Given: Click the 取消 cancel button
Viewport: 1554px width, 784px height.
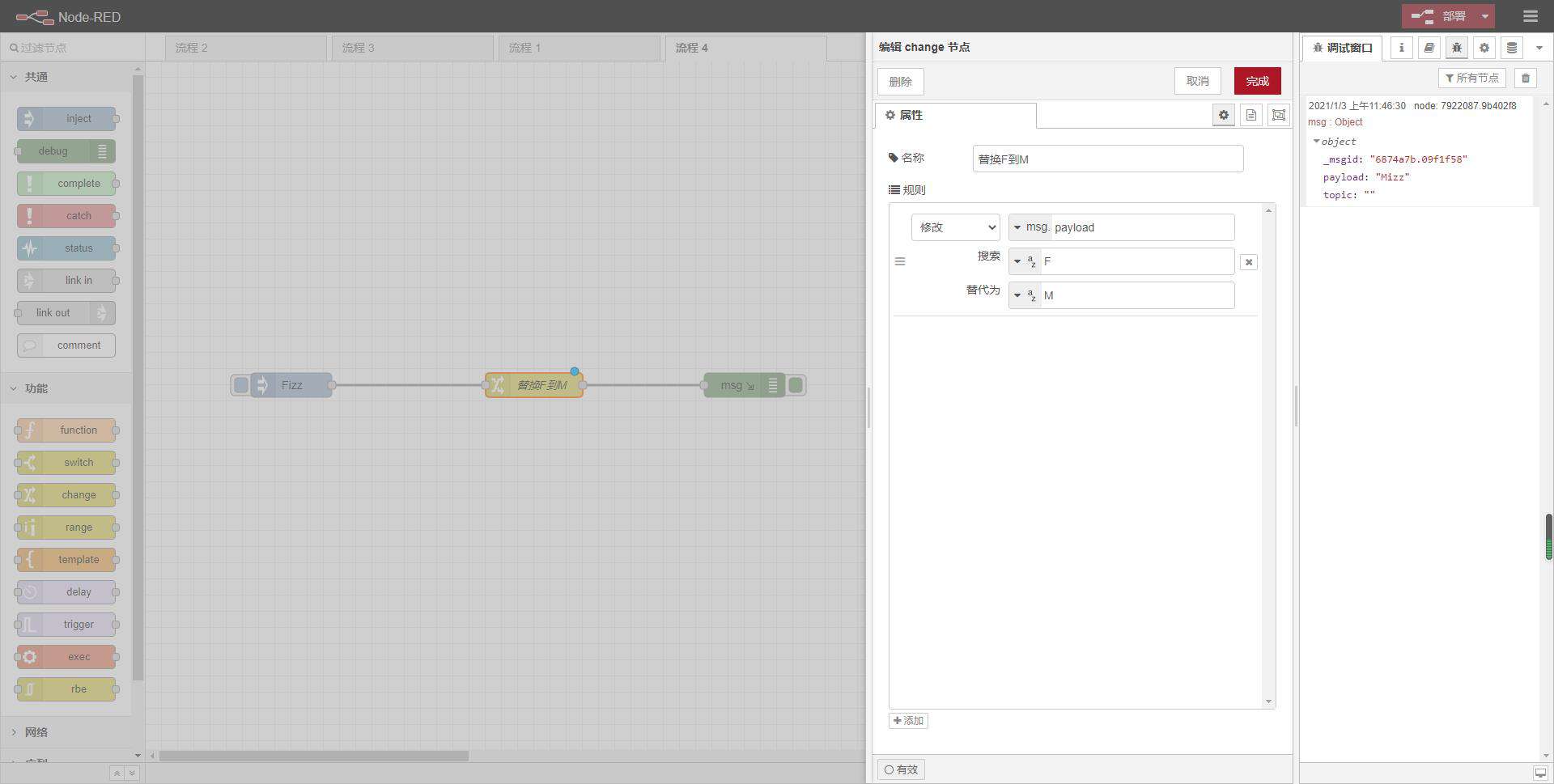Looking at the screenshot, I should (x=1197, y=81).
